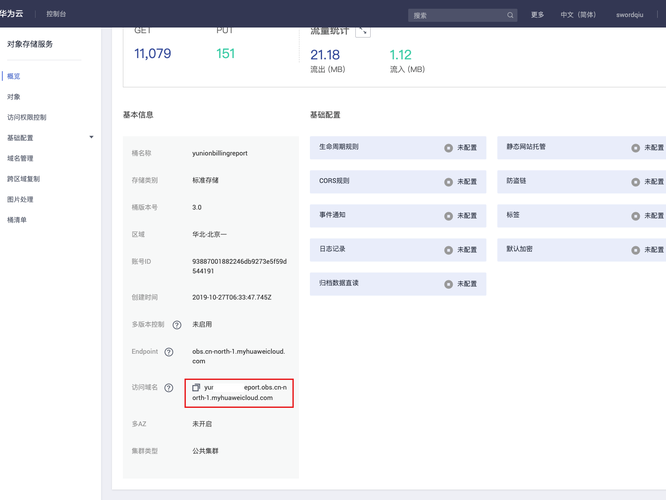Image resolution: width=666 pixels, height=500 pixels.
Task: Open the 对象 sidebar menu item
Action: click(x=14, y=97)
